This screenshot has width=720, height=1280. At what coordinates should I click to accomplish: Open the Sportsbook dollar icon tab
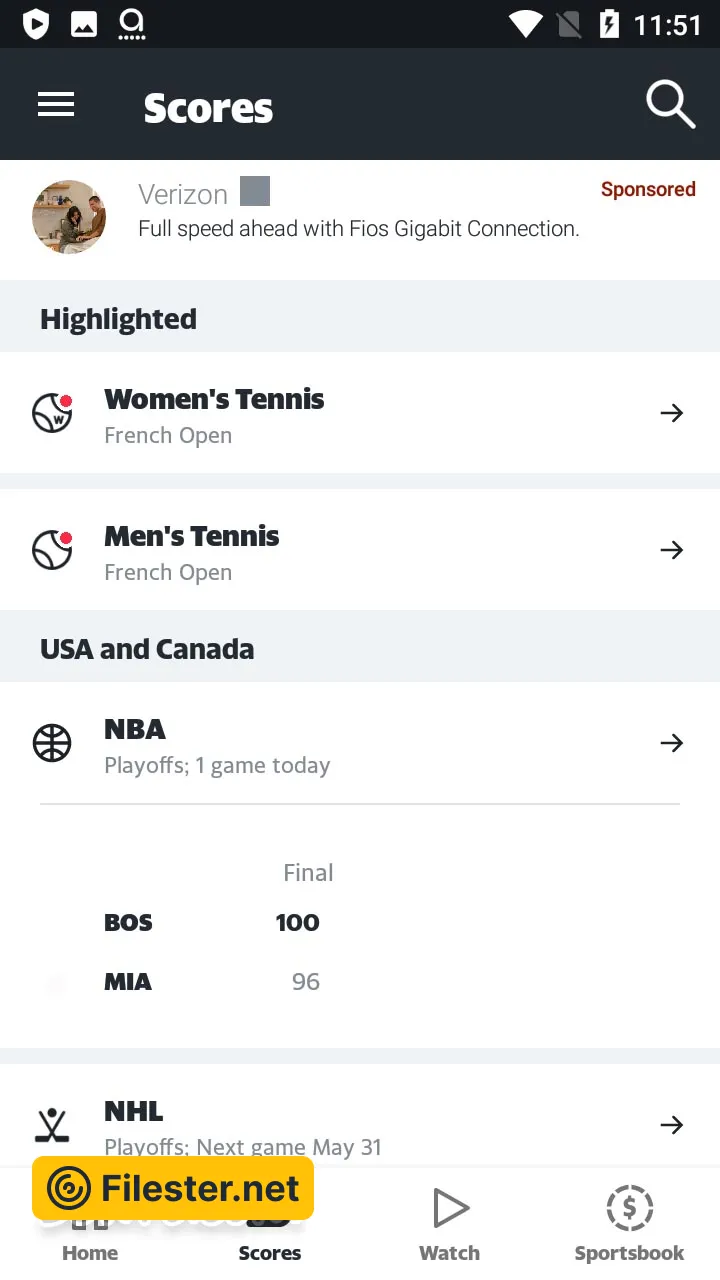coord(629,1210)
